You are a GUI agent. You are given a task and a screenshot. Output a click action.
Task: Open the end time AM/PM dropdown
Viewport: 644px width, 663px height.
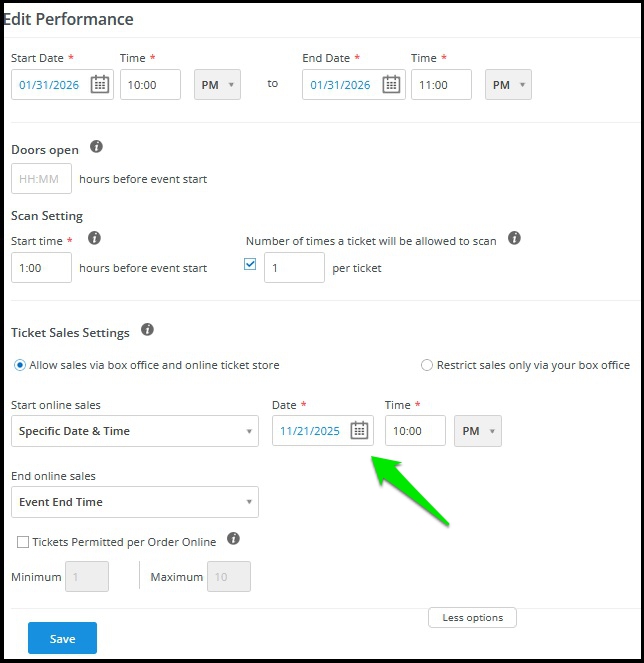[508, 85]
